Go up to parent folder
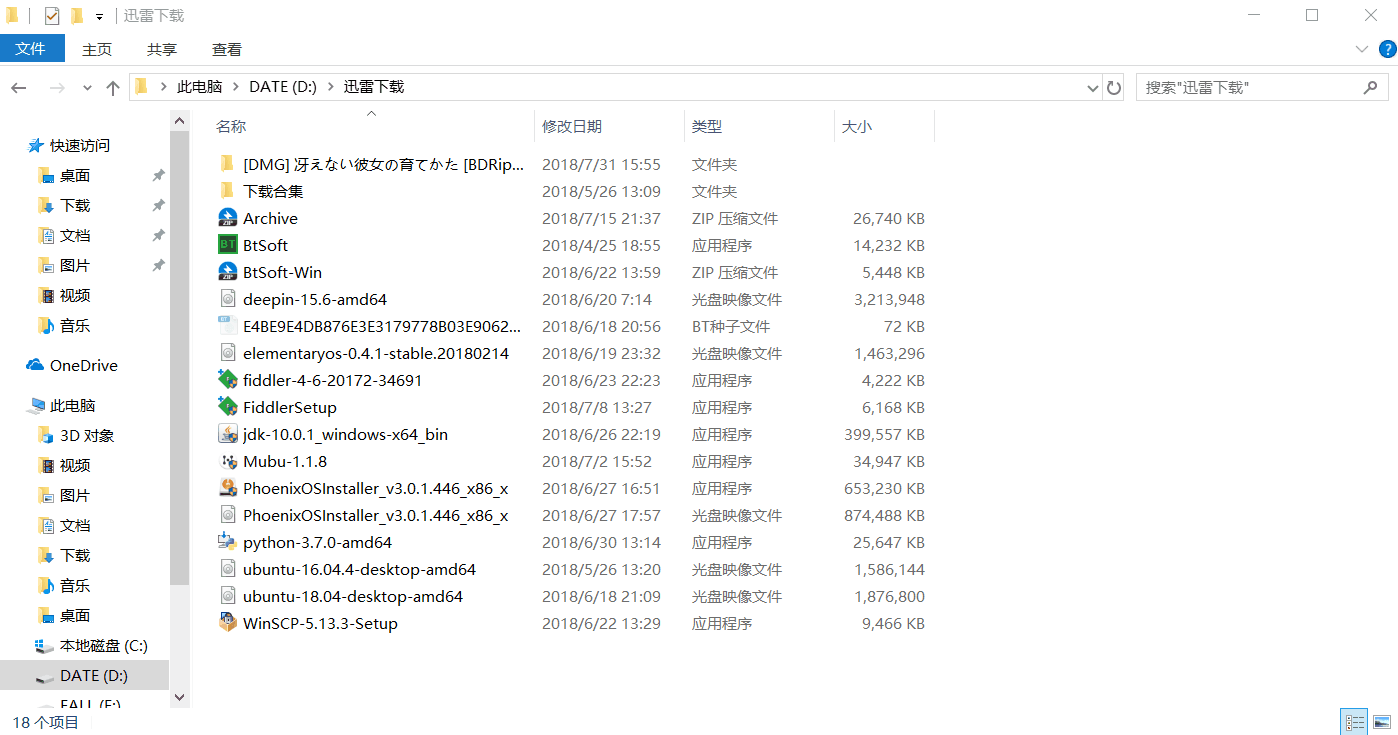This screenshot has width=1398, height=735. point(113,88)
